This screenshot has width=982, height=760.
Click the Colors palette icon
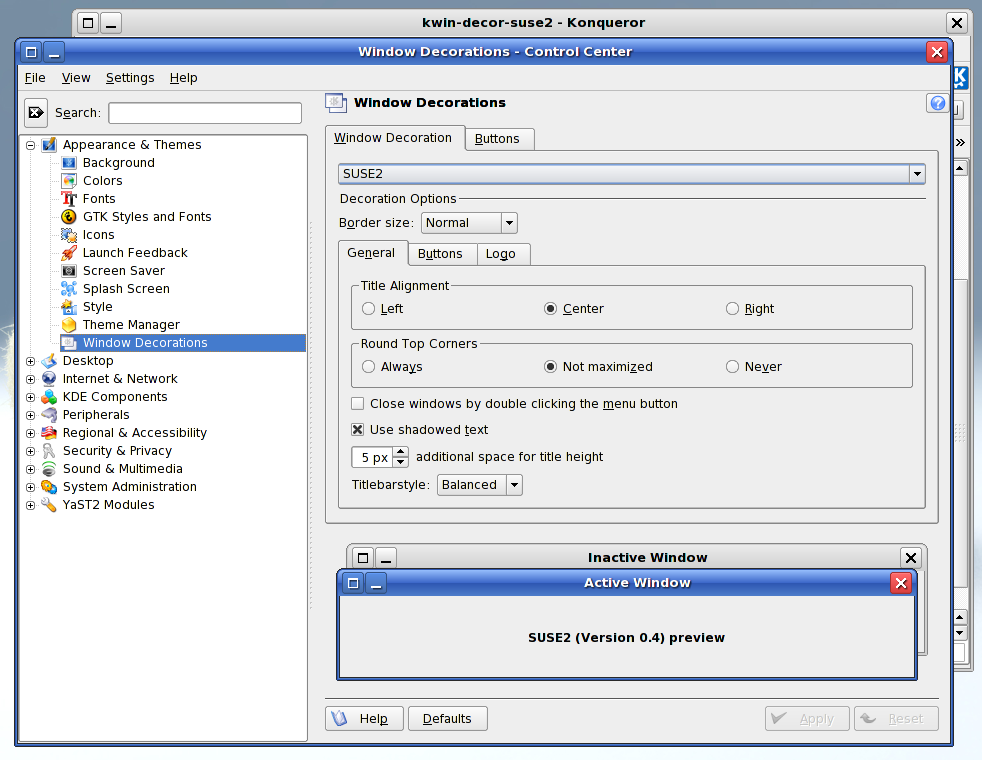click(x=69, y=181)
